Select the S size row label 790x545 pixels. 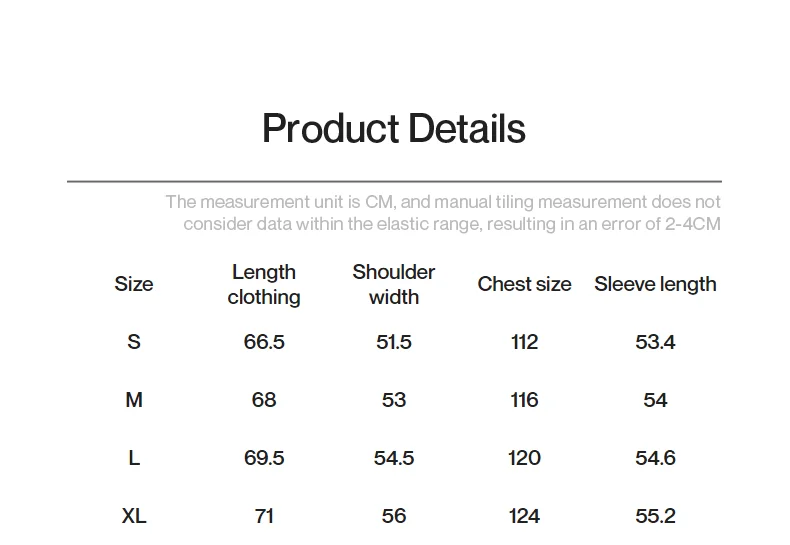(x=134, y=342)
